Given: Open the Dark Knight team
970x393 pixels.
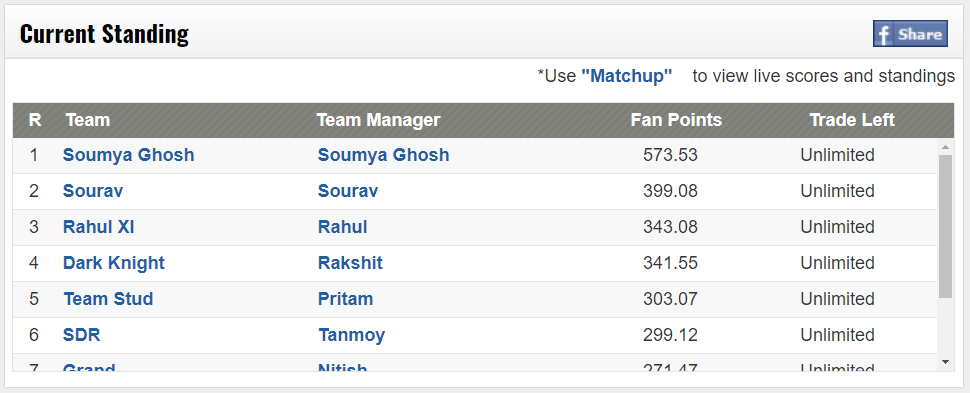Looking at the screenshot, I should click(x=114, y=262).
